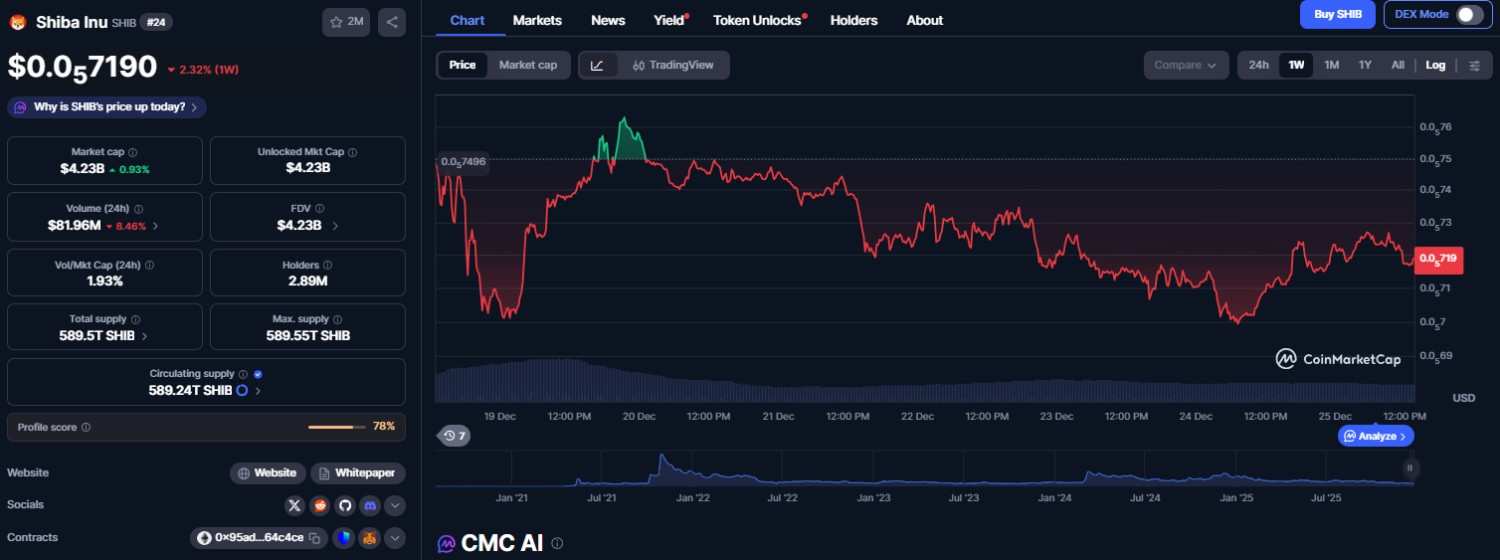Add SHIB to watchlist star button
Image resolution: width=1500 pixels, height=560 pixels.
point(346,21)
